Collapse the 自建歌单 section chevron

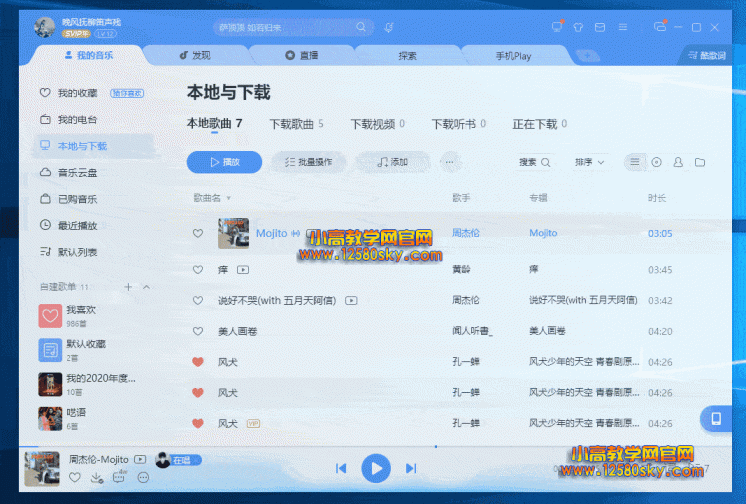pyautogui.click(x=147, y=287)
